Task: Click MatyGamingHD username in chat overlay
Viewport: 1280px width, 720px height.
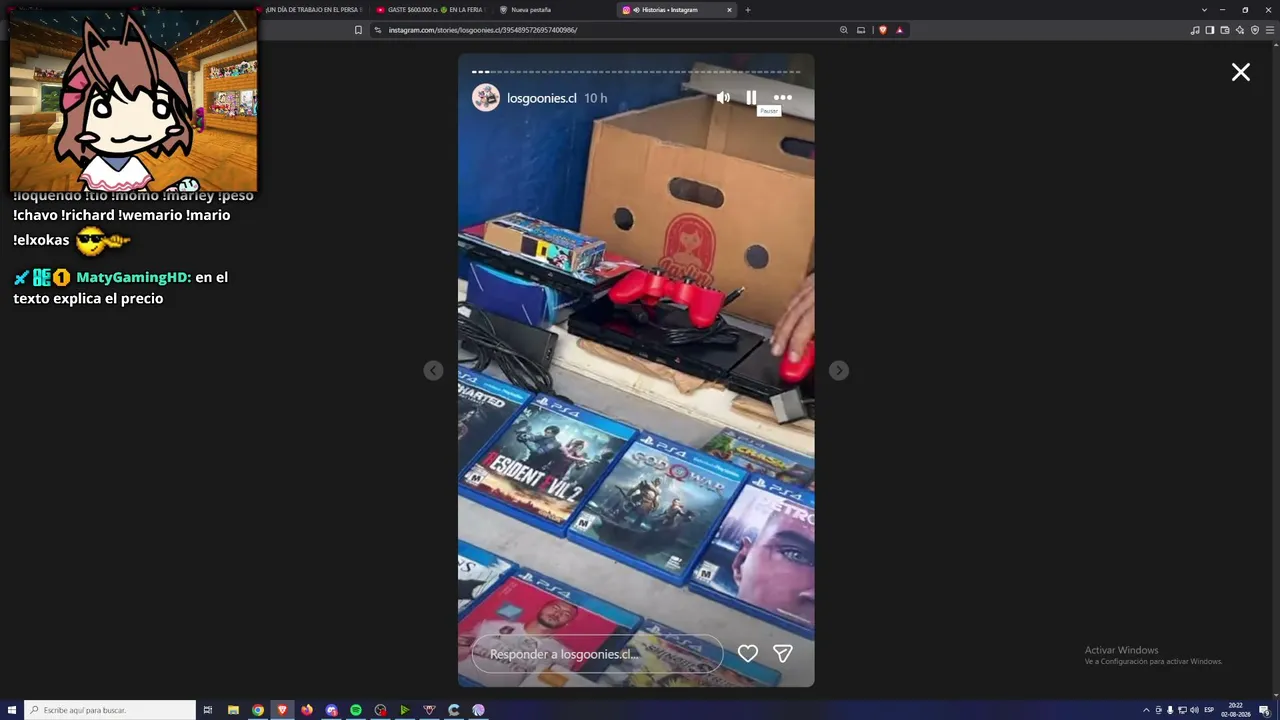Action: point(132,277)
